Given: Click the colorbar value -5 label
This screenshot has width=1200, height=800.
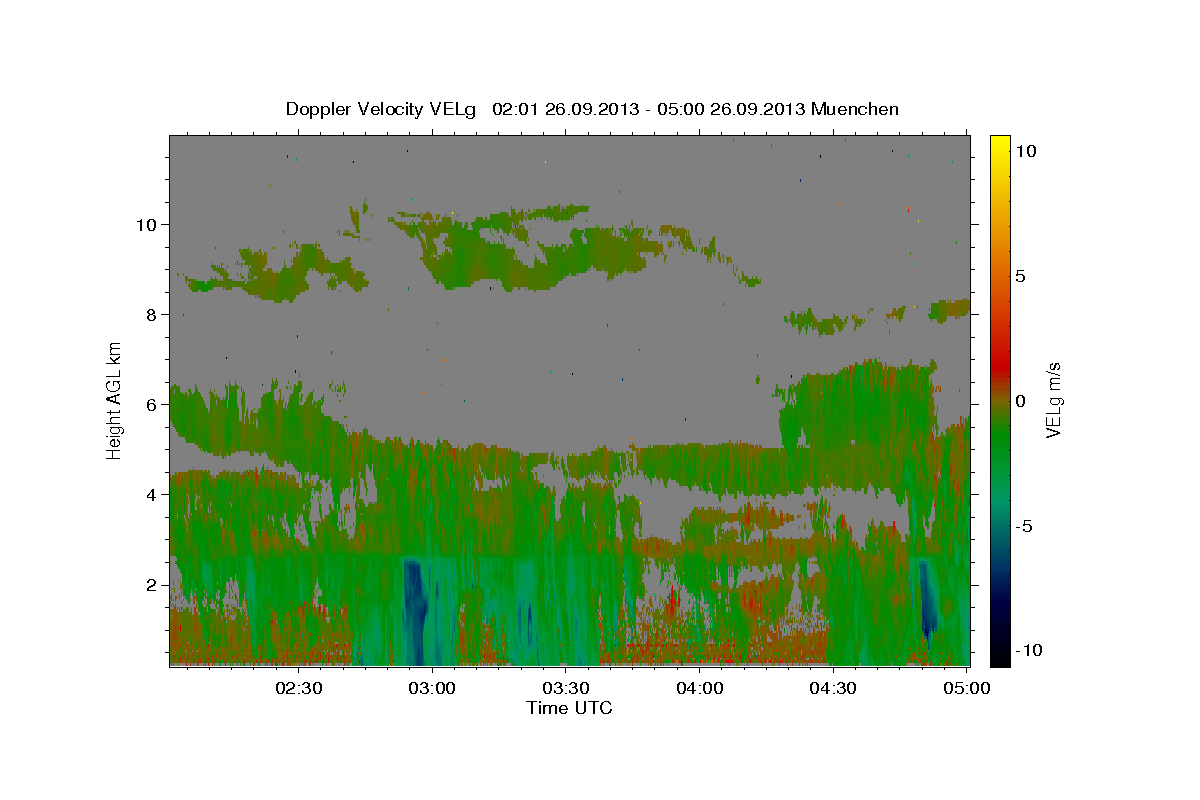Looking at the screenshot, I should 1024,526.
